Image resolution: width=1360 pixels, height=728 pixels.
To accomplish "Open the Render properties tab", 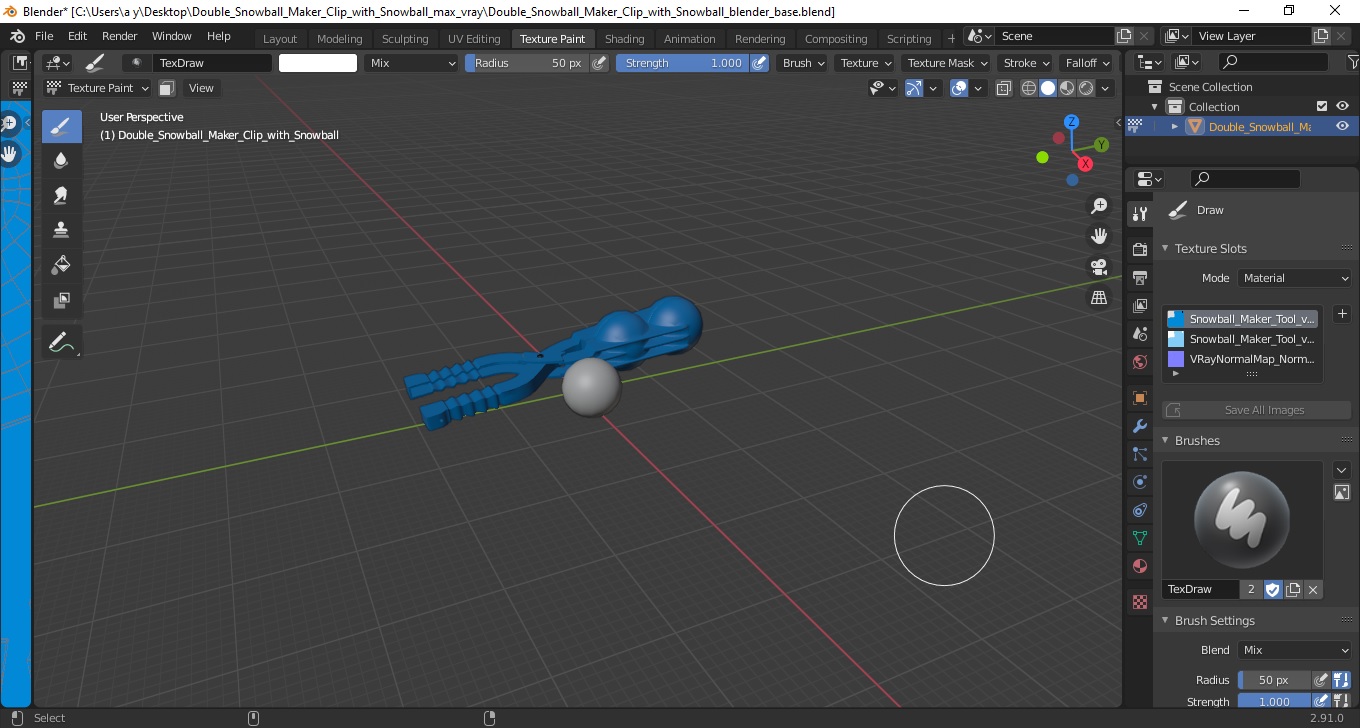I will click(1139, 249).
